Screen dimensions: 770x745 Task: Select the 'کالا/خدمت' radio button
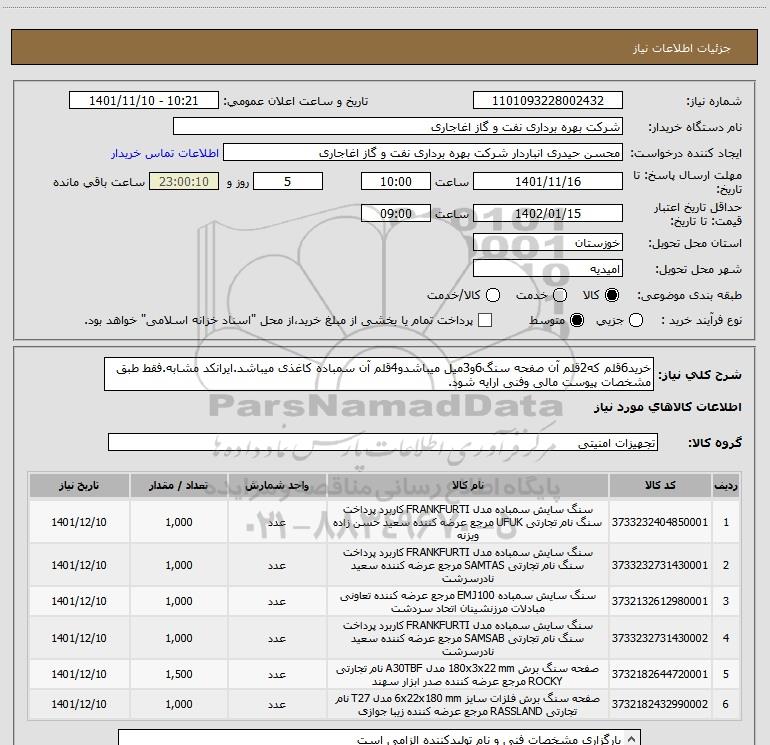tap(493, 295)
